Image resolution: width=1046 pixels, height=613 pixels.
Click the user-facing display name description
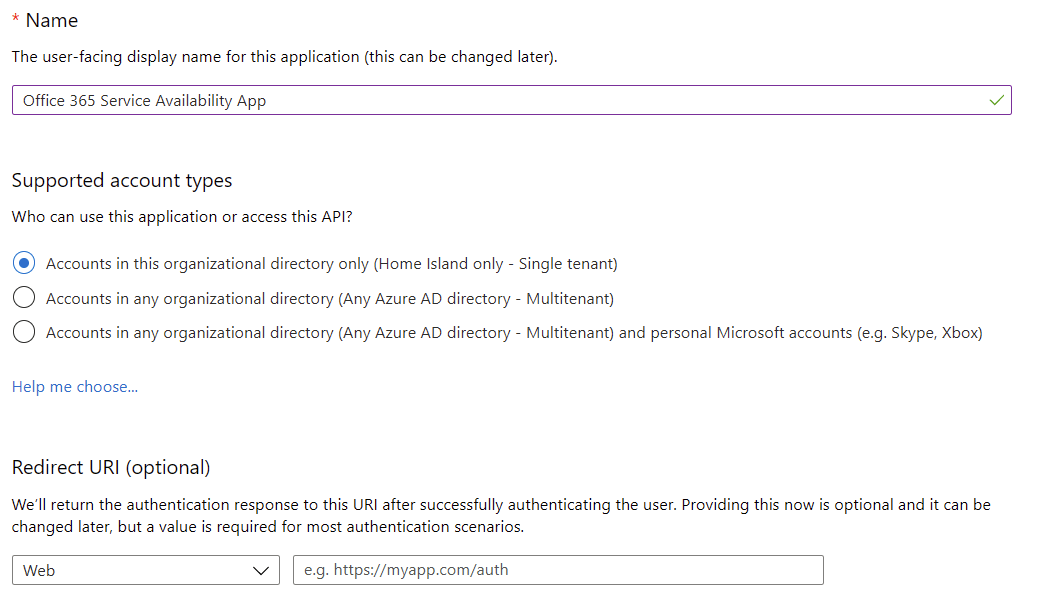[x=285, y=57]
